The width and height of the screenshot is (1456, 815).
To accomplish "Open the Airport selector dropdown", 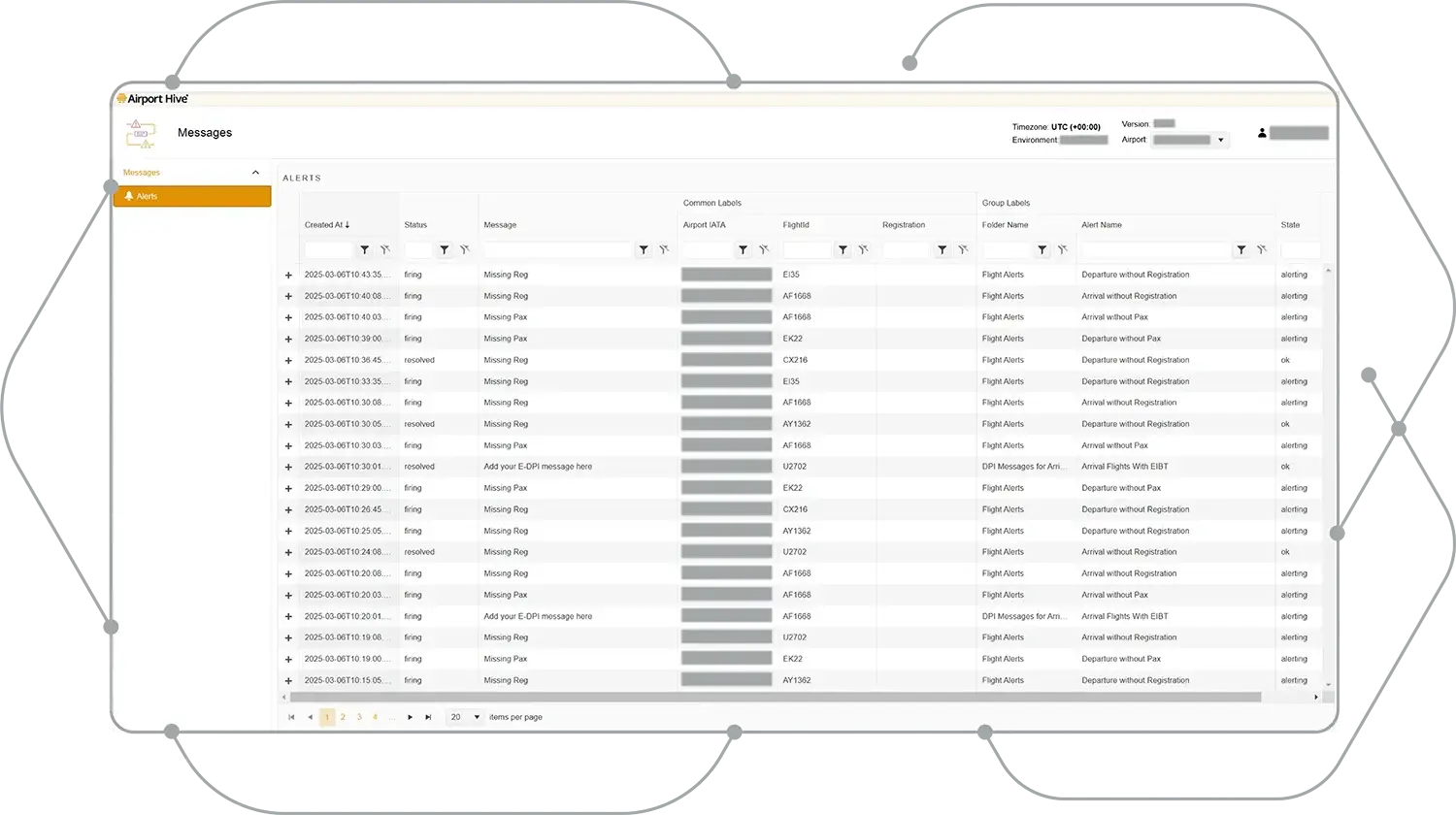I will [1220, 140].
